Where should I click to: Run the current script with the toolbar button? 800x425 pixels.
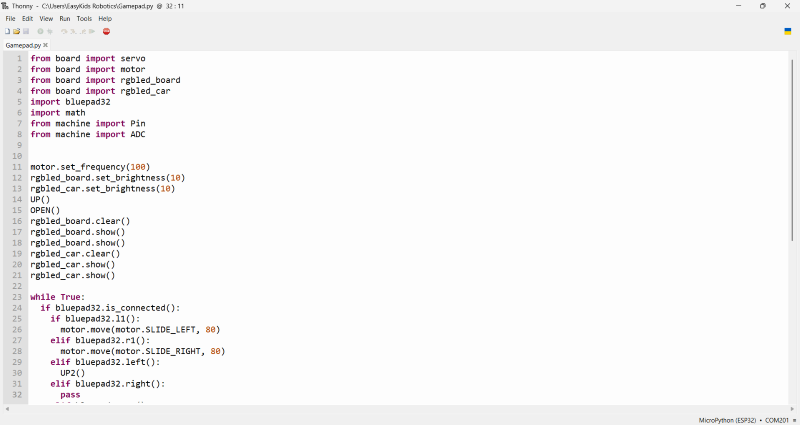pyautogui.click(x=40, y=31)
